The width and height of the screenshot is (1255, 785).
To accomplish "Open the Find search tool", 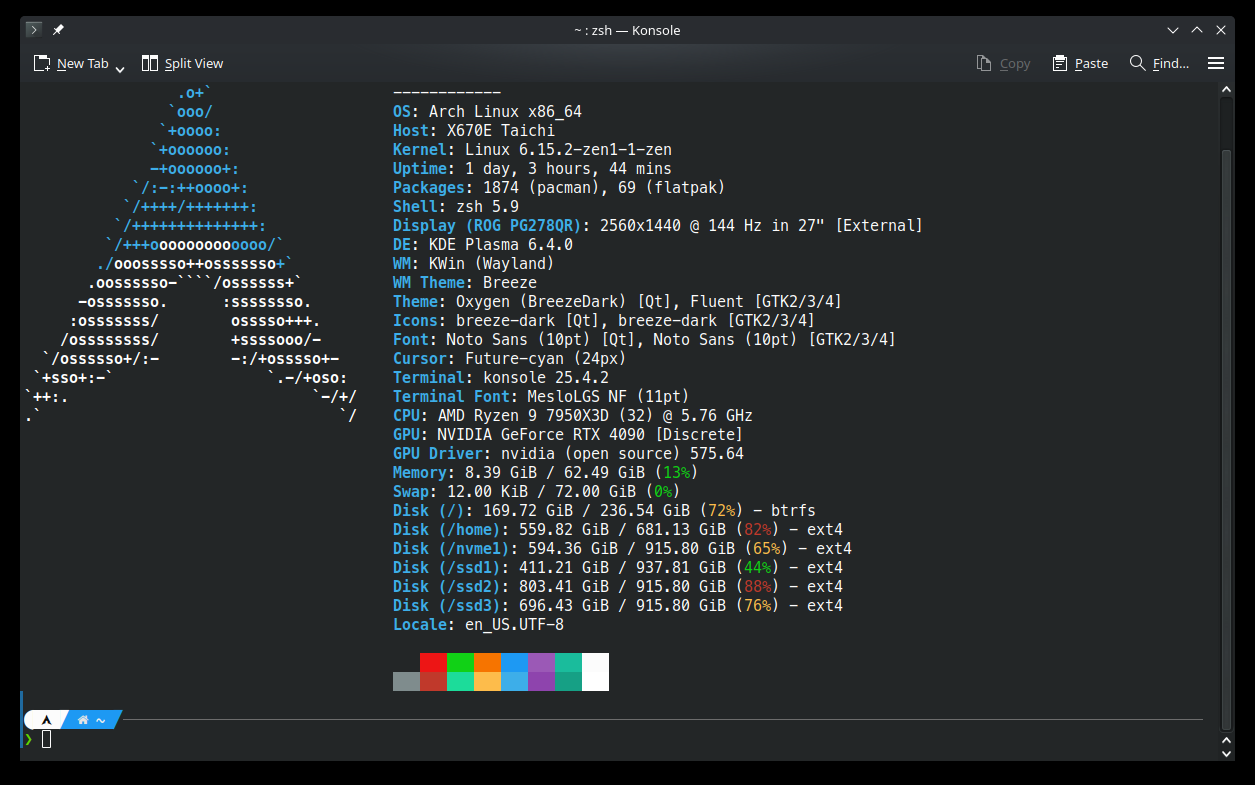I will tap(1159, 63).
